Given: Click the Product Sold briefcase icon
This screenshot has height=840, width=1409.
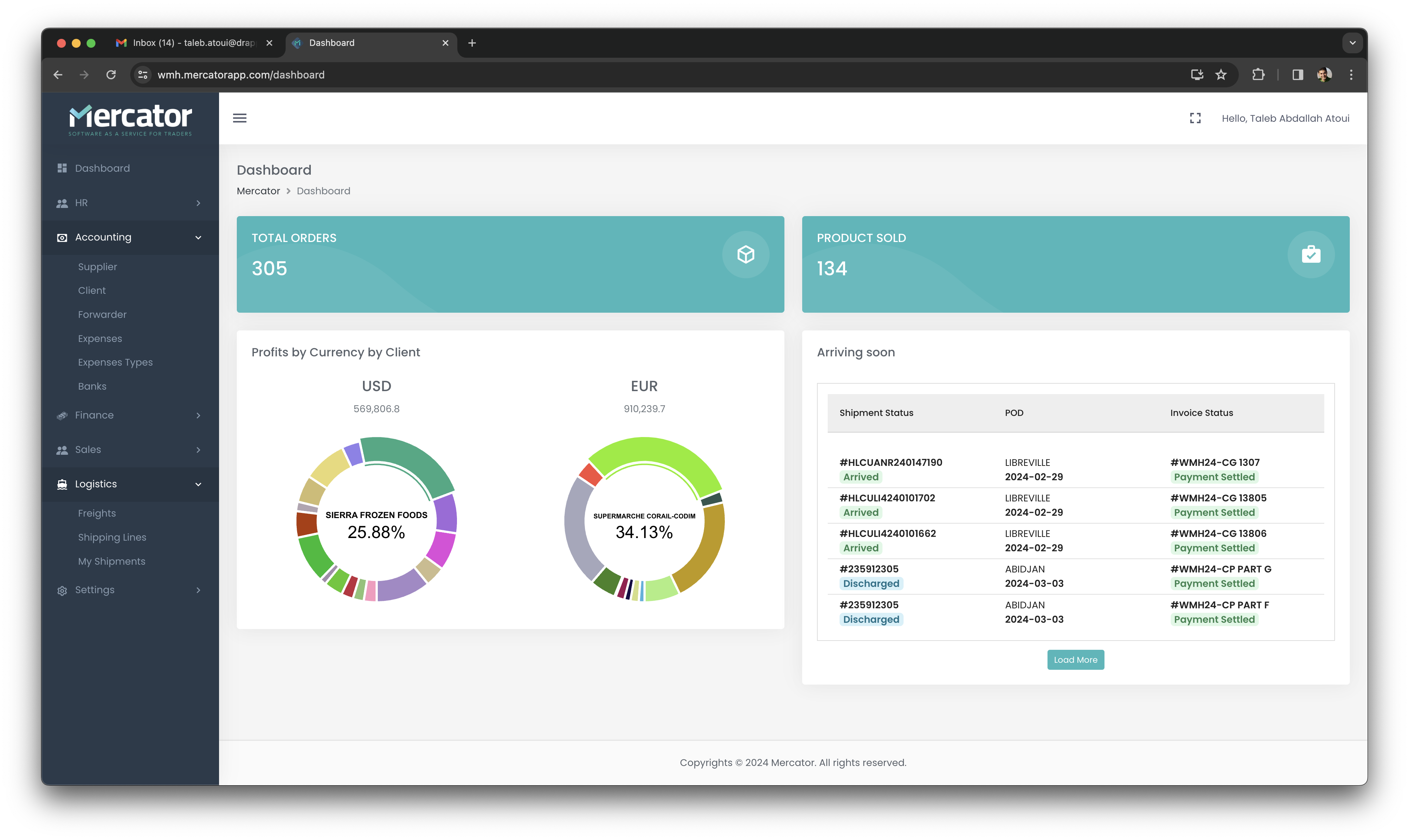Looking at the screenshot, I should (1311, 255).
